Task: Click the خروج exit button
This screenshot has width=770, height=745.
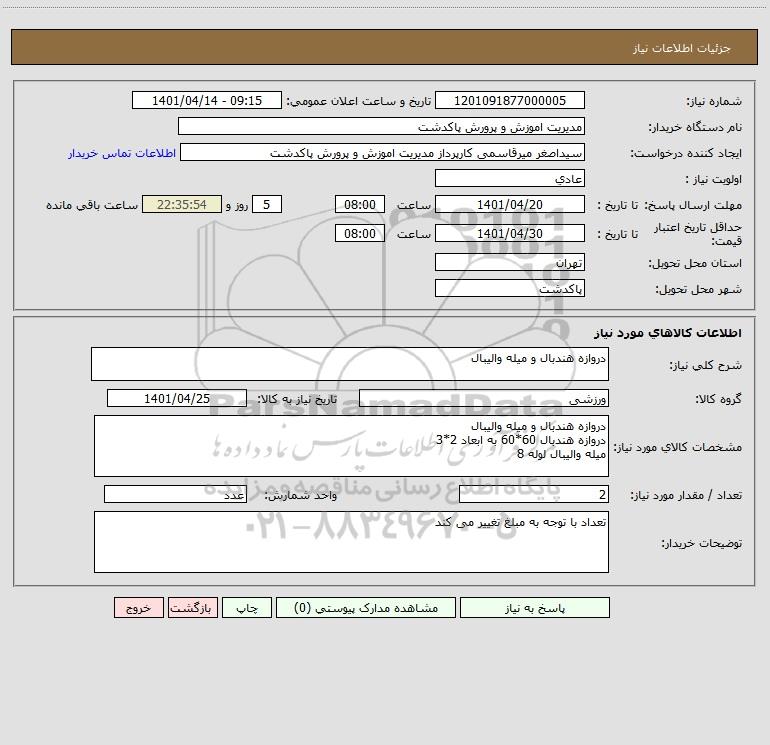Action: pos(138,607)
